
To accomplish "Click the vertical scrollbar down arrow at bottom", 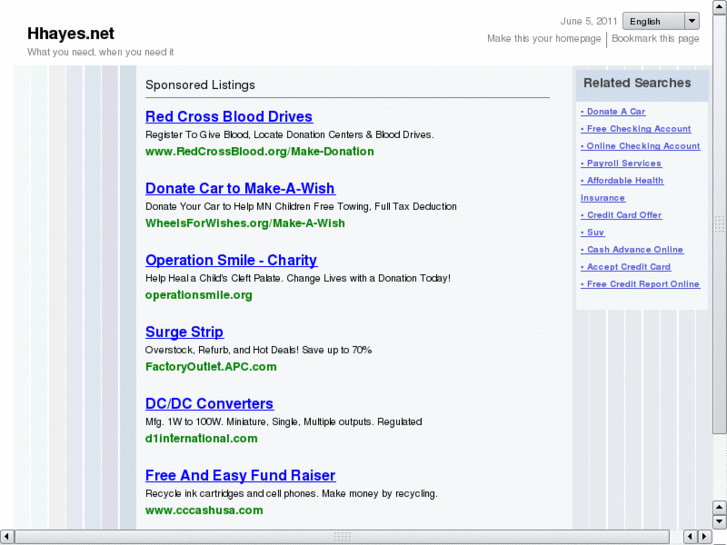I will (719, 522).
